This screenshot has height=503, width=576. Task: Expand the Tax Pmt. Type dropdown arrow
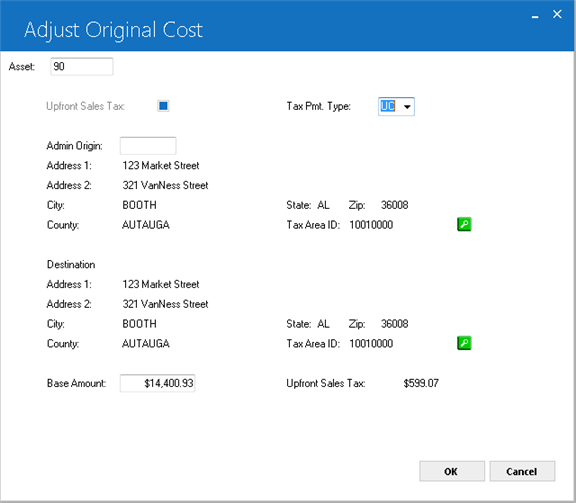pyautogui.click(x=407, y=107)
